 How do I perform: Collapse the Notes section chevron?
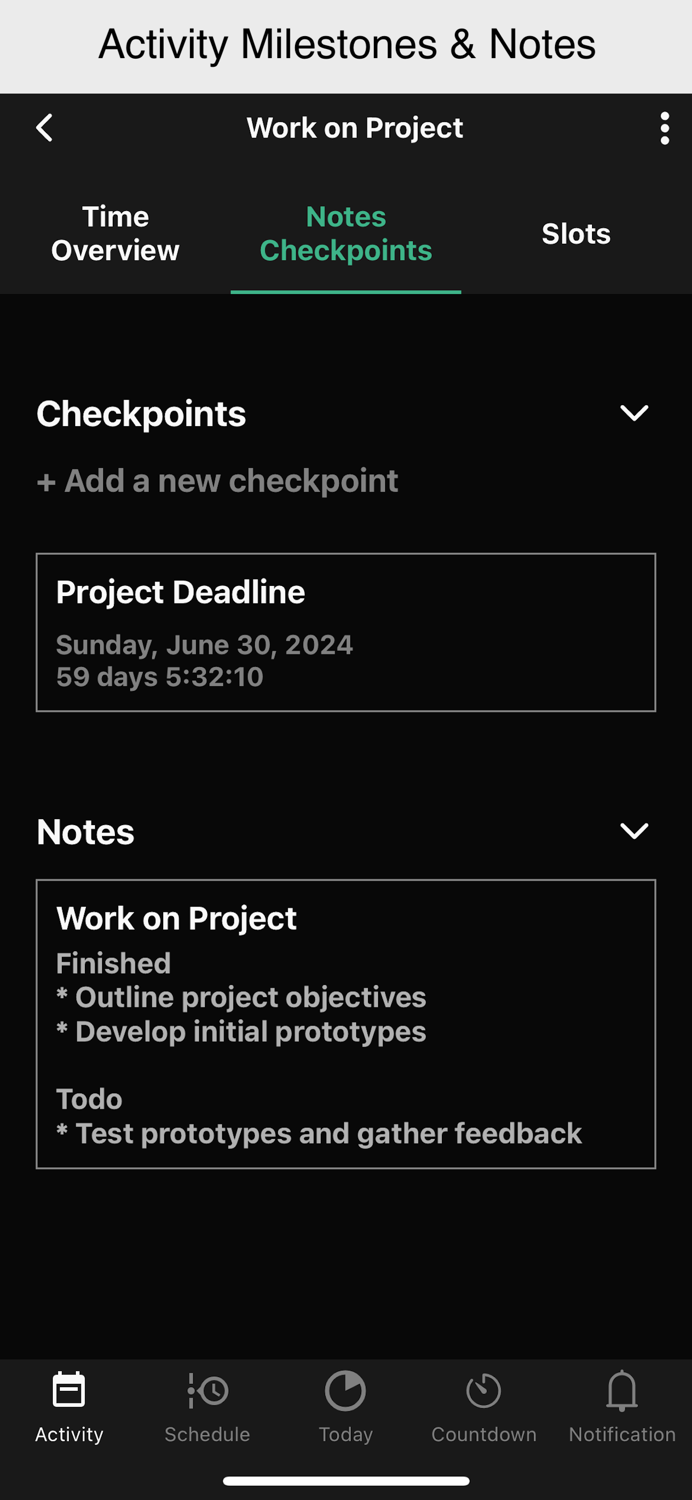[x=633, y=831]
